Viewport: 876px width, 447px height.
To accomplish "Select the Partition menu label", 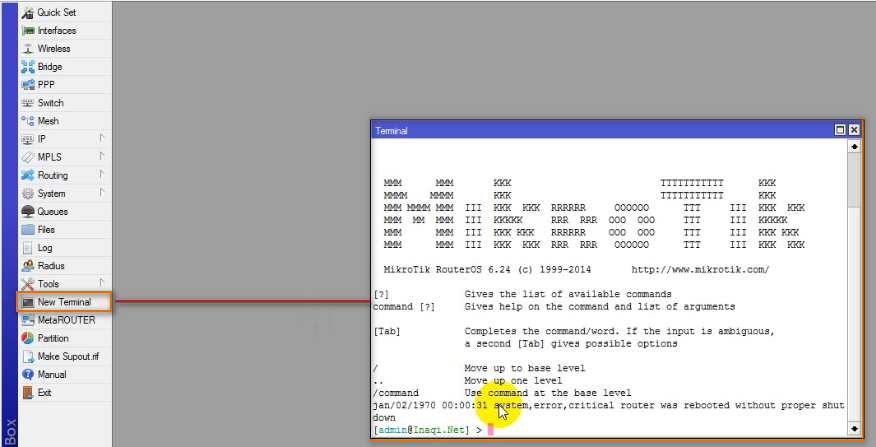I will (53, 338).
